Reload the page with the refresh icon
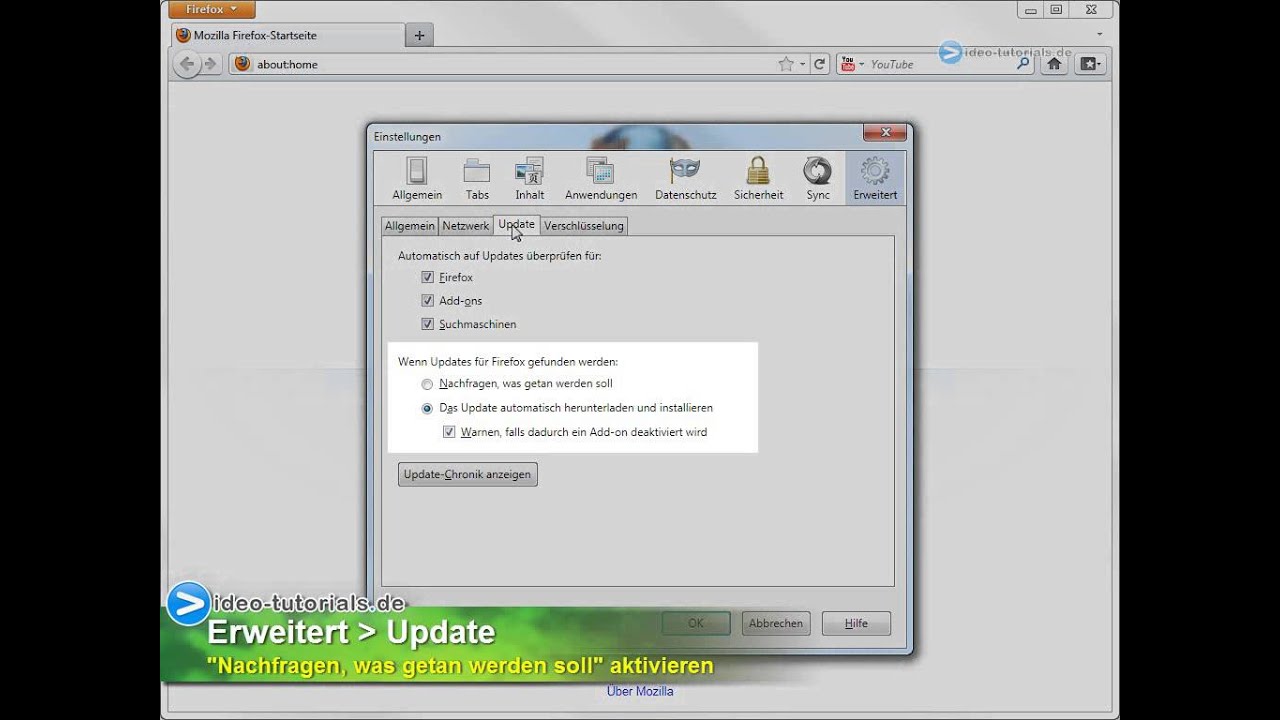This screenshot has height=720, width=1280. [x=819, y=64]
